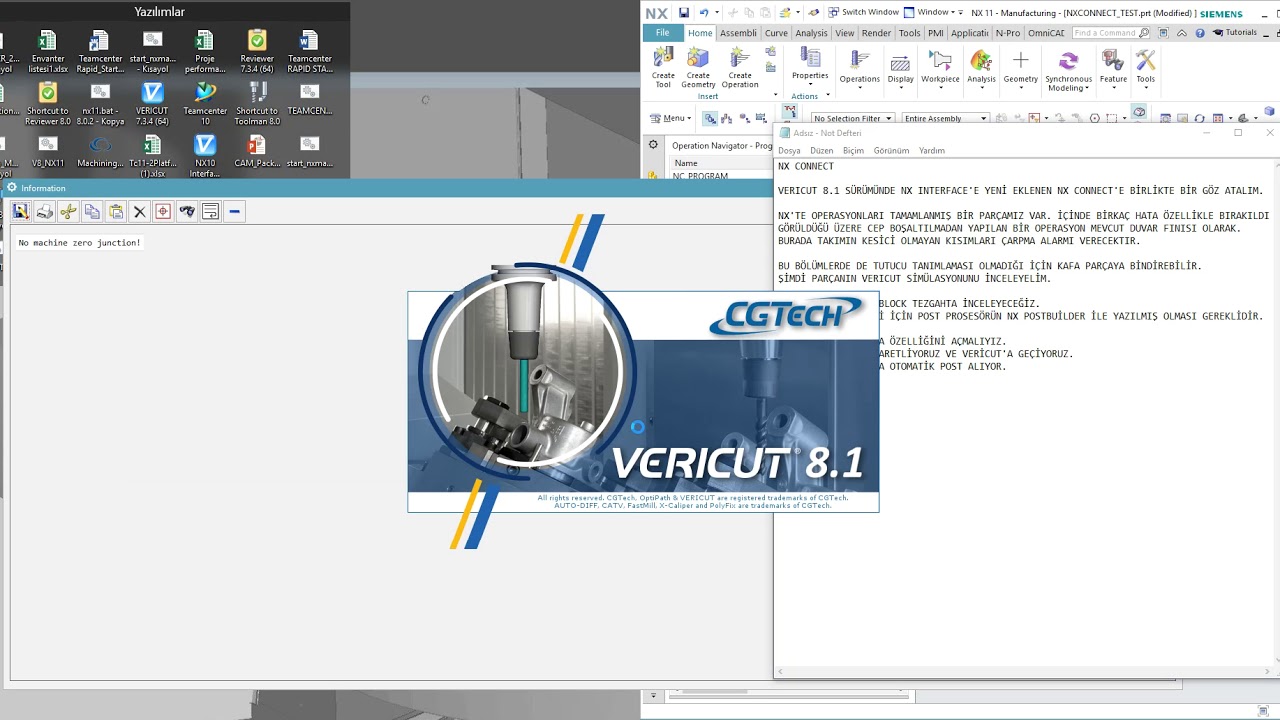This screenshot has height=720, width=1280.
Task: Click Switch Window in NX title bar
Action: [862, 12]
